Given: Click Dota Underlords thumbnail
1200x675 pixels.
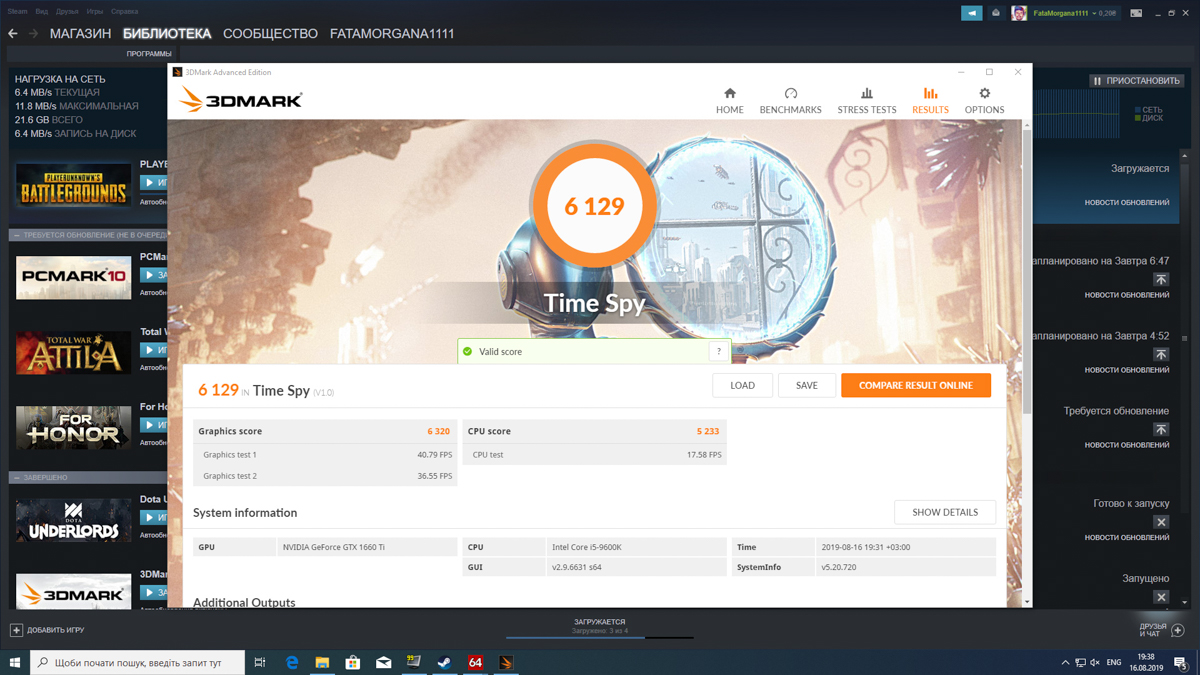Looking at the screenshot, I should 73,520.
